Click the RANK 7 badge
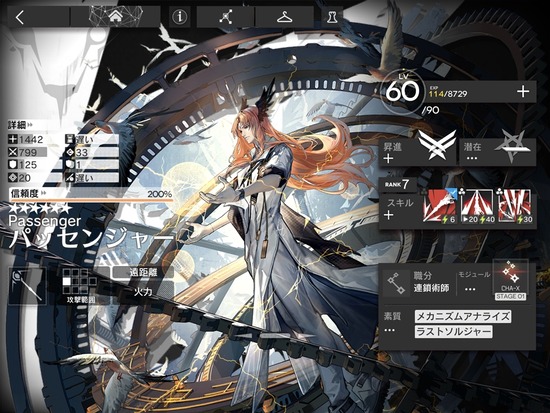Image resolution: width=550 pixels, height=413 pixels. coord(398,184)
